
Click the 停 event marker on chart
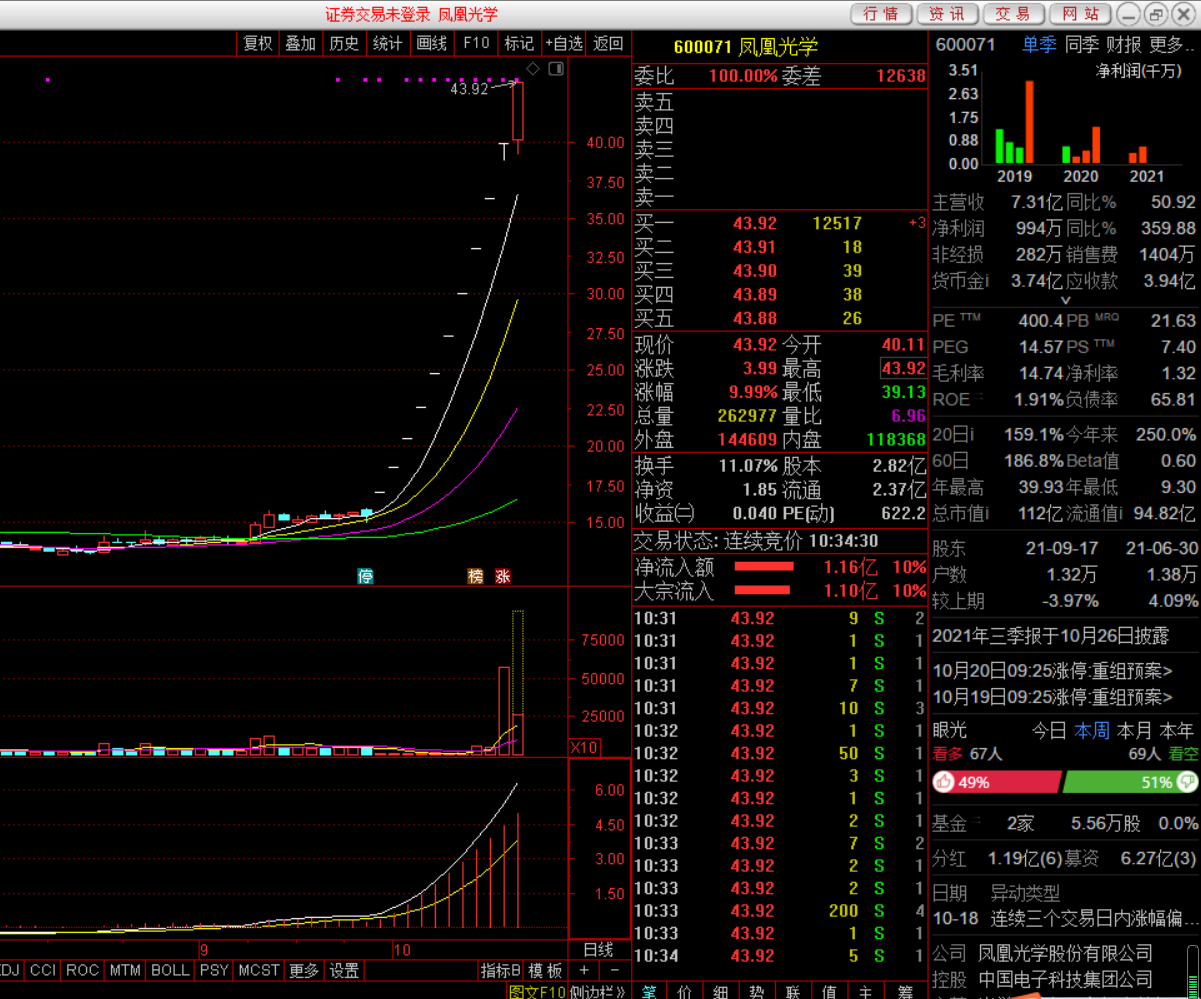click(x=366, y=576)
